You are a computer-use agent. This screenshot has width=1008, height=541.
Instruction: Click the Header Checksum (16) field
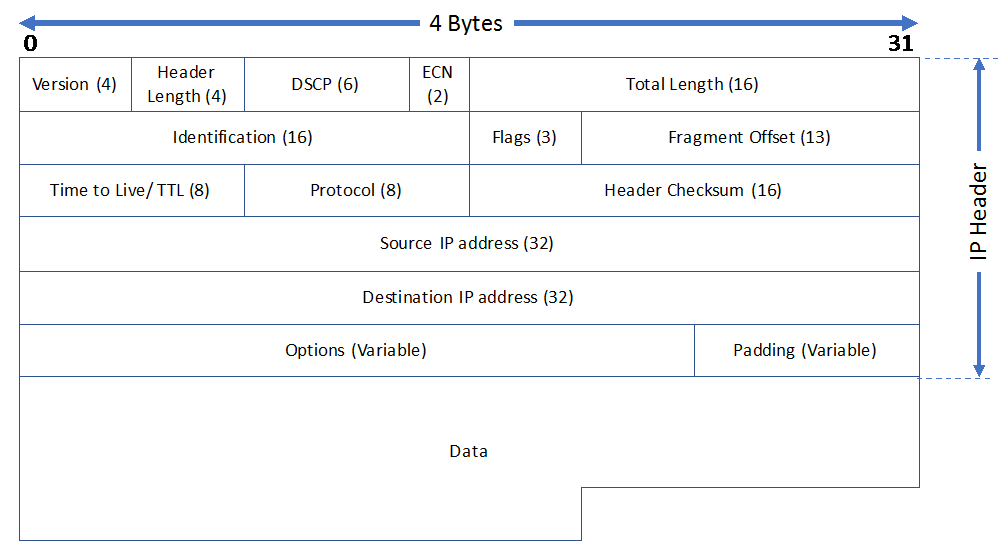(x=693, y=191)
